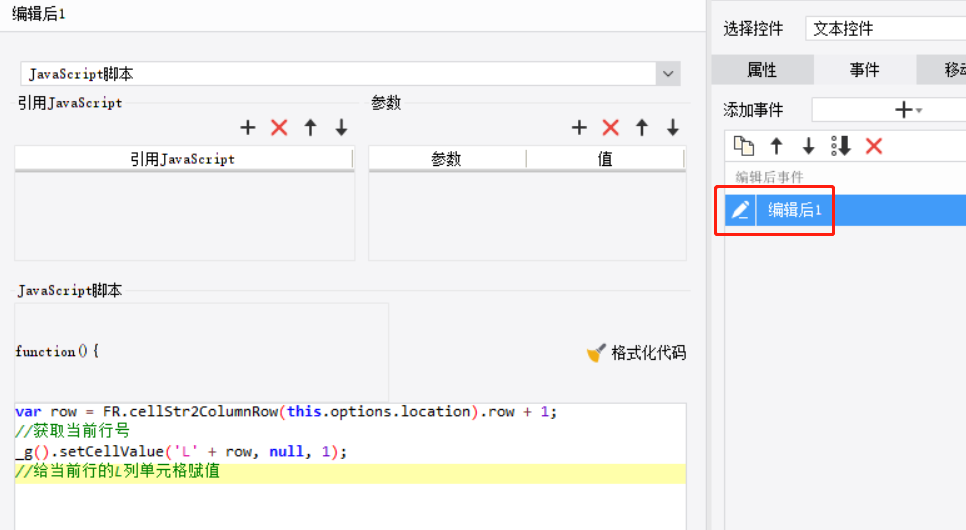Viewport: 966px width, 530px height.
Task: Move selected event down in event list
Action: 808,146
